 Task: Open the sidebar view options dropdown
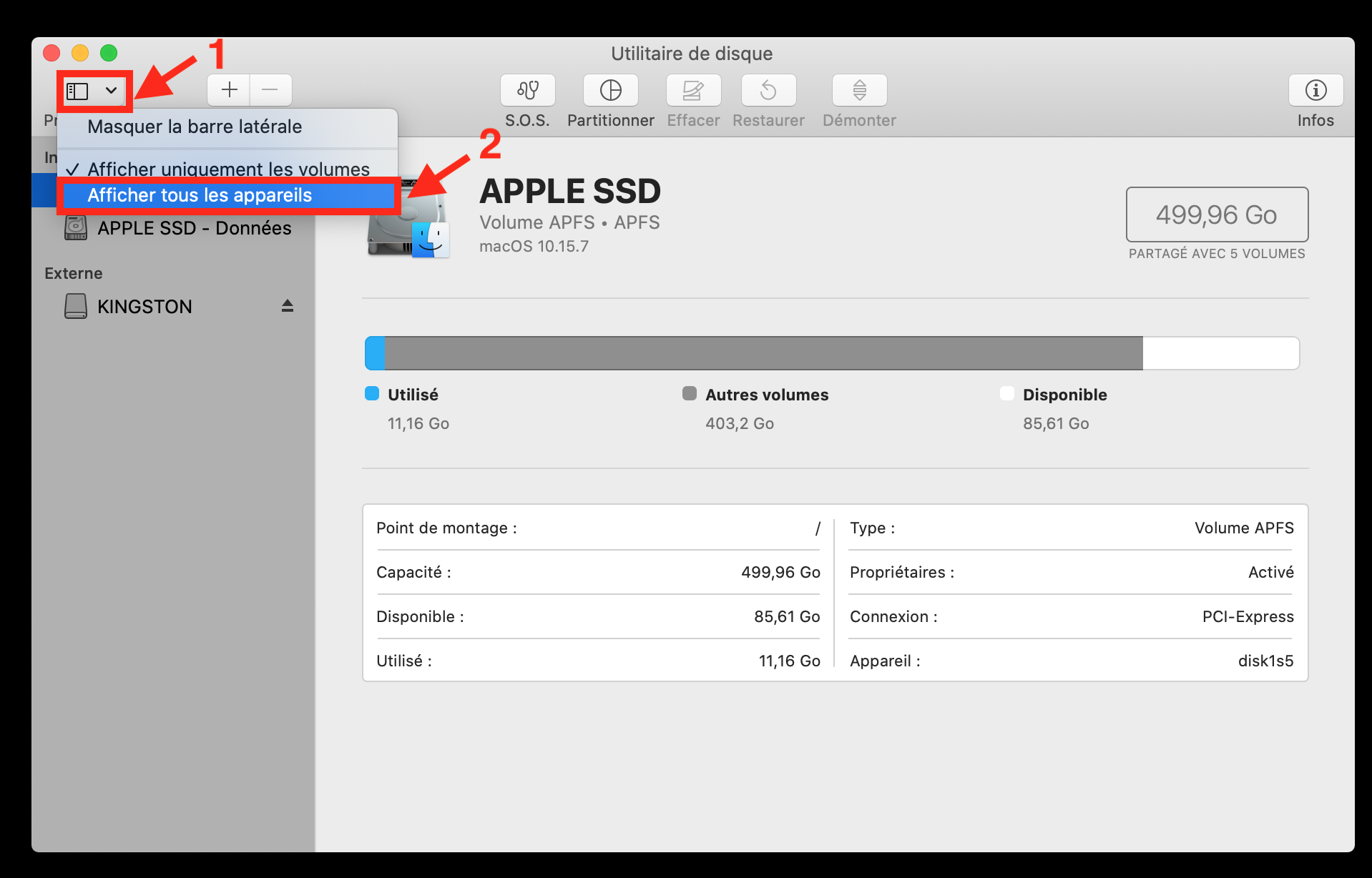pyautogui.click(x=94, y=91)
